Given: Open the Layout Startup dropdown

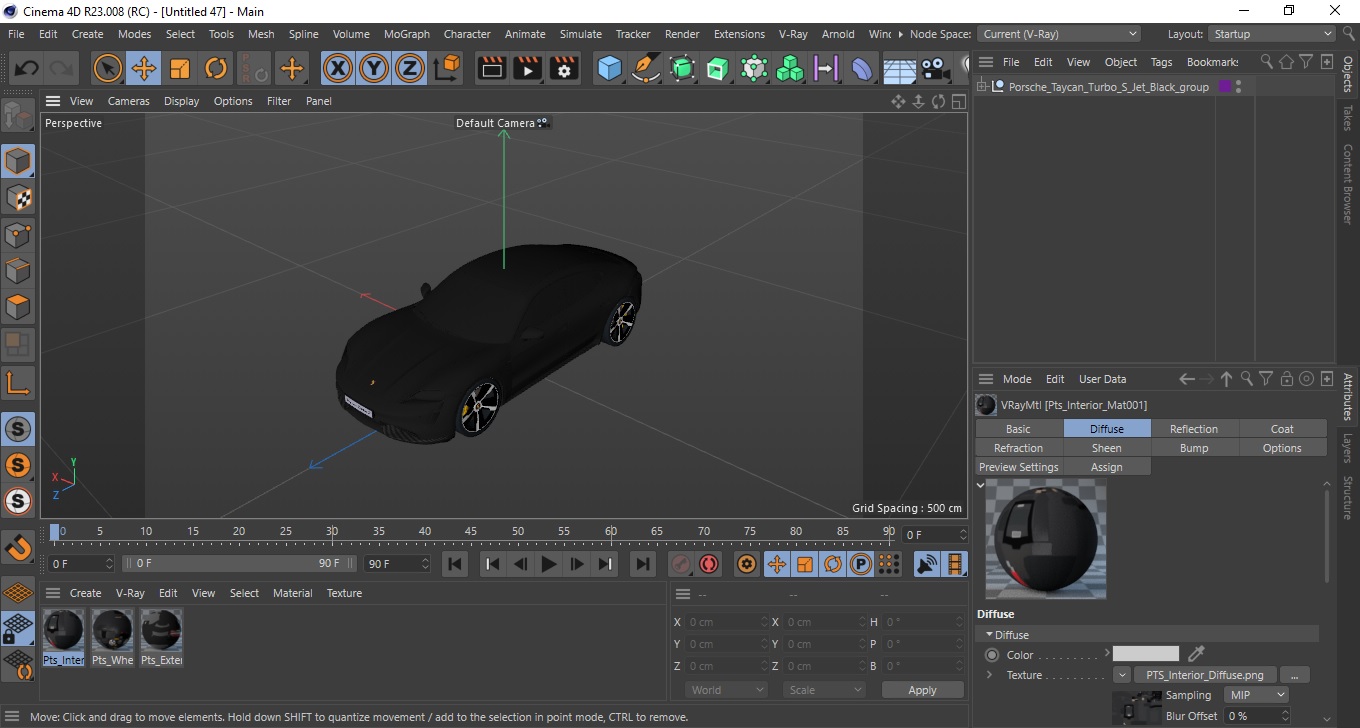Looking at the screenshot, I should coord(1271,34).
